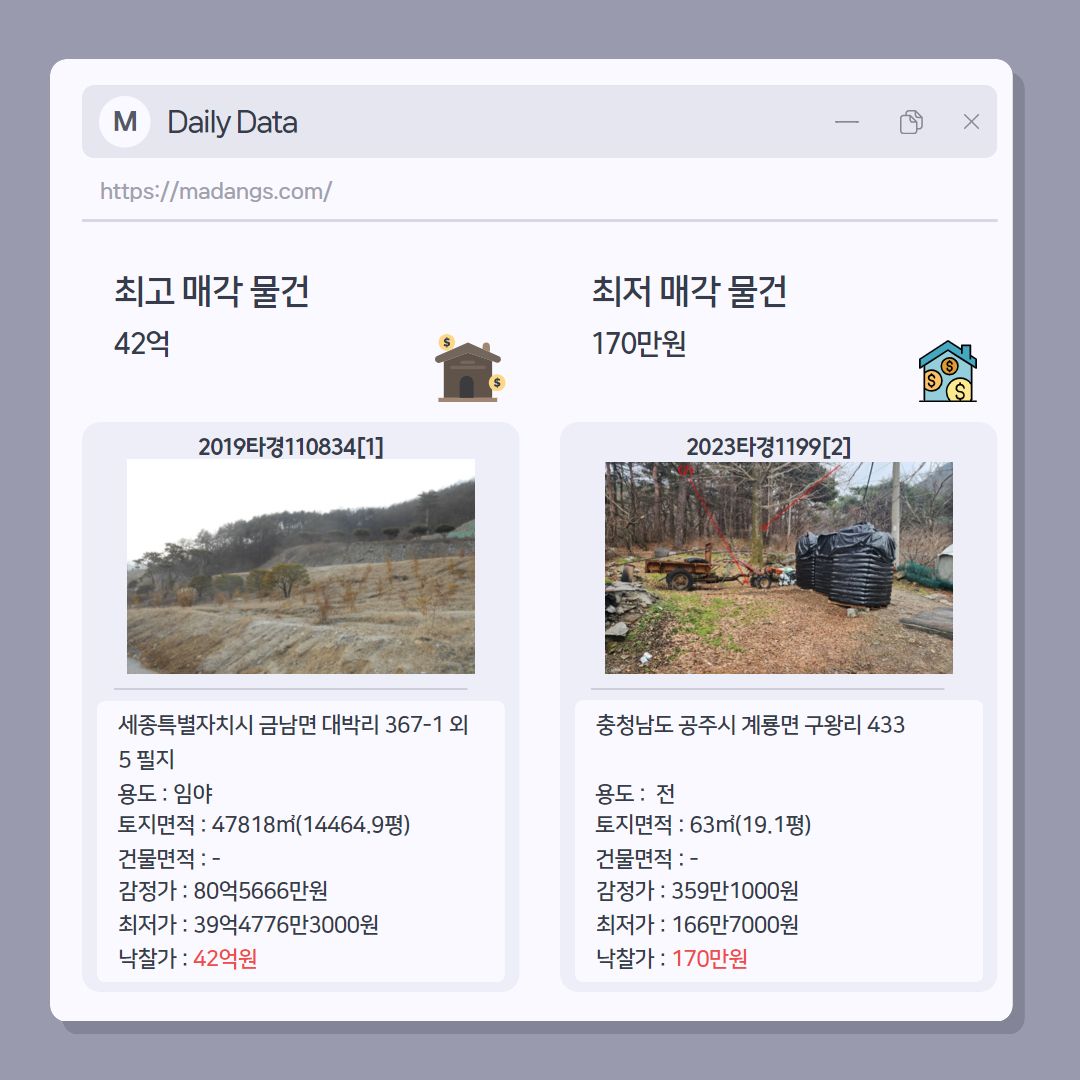Click 건물면적 line in the 공주시 card
The height and width of the screenshot is (1080, 1080).
point(647,858)
